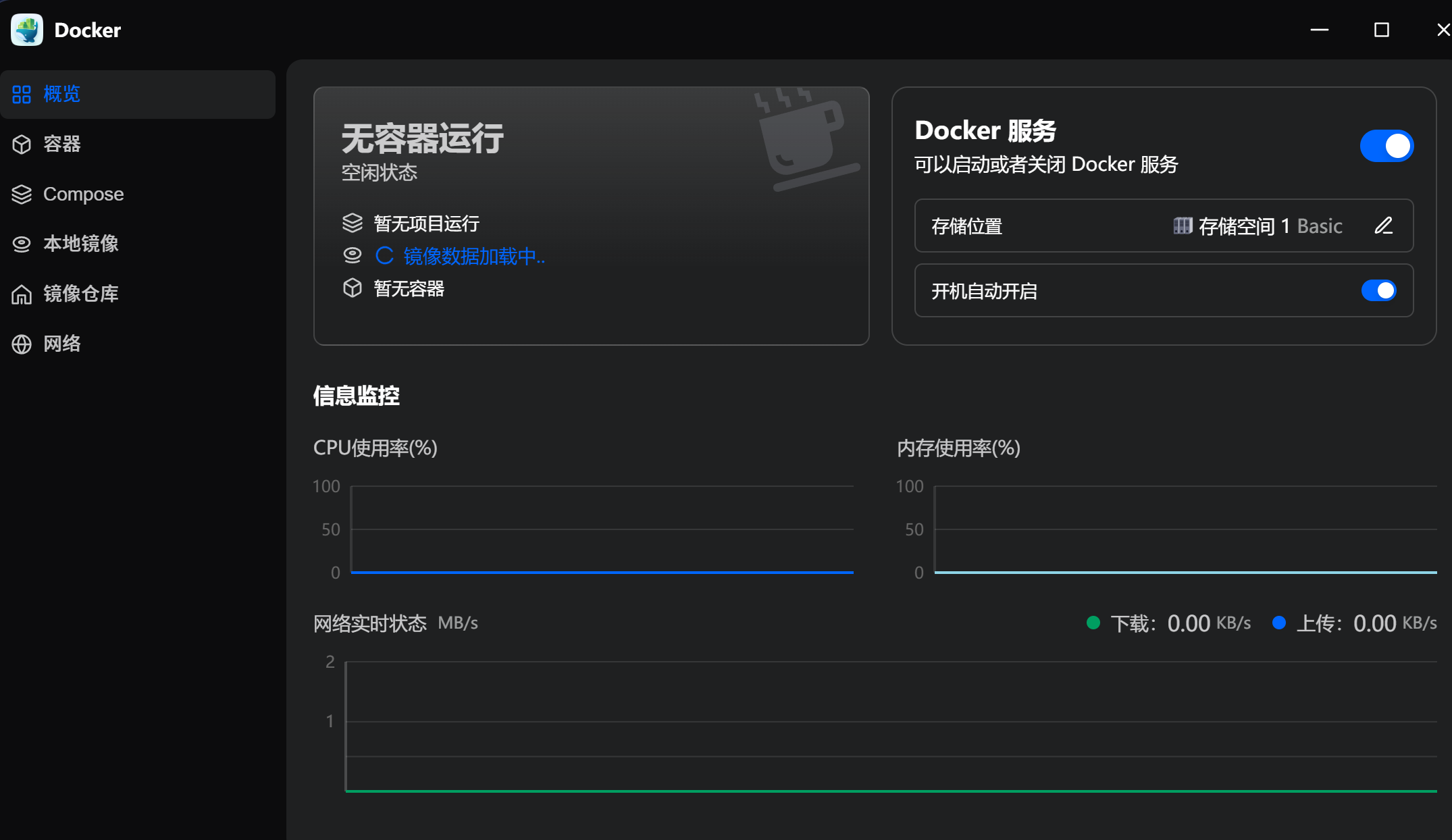This screenshot has height=840, width=1452.
Task: Edit storage location with pencil icon
Action: point(1383,226)
